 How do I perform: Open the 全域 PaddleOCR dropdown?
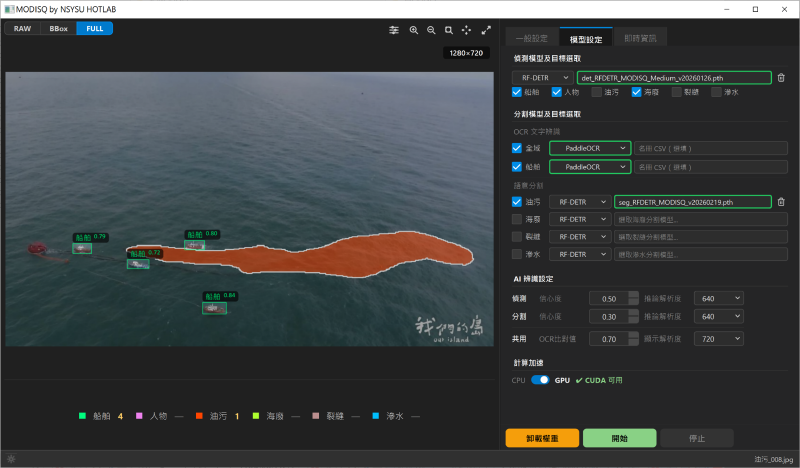[590, 148]
